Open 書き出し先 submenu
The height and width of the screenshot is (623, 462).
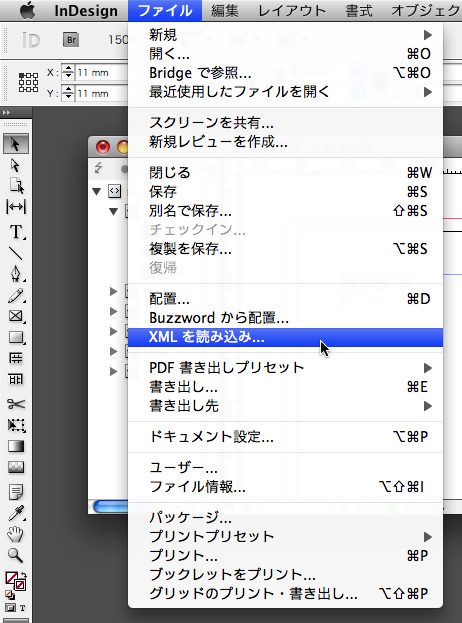[x=286, y=406]
